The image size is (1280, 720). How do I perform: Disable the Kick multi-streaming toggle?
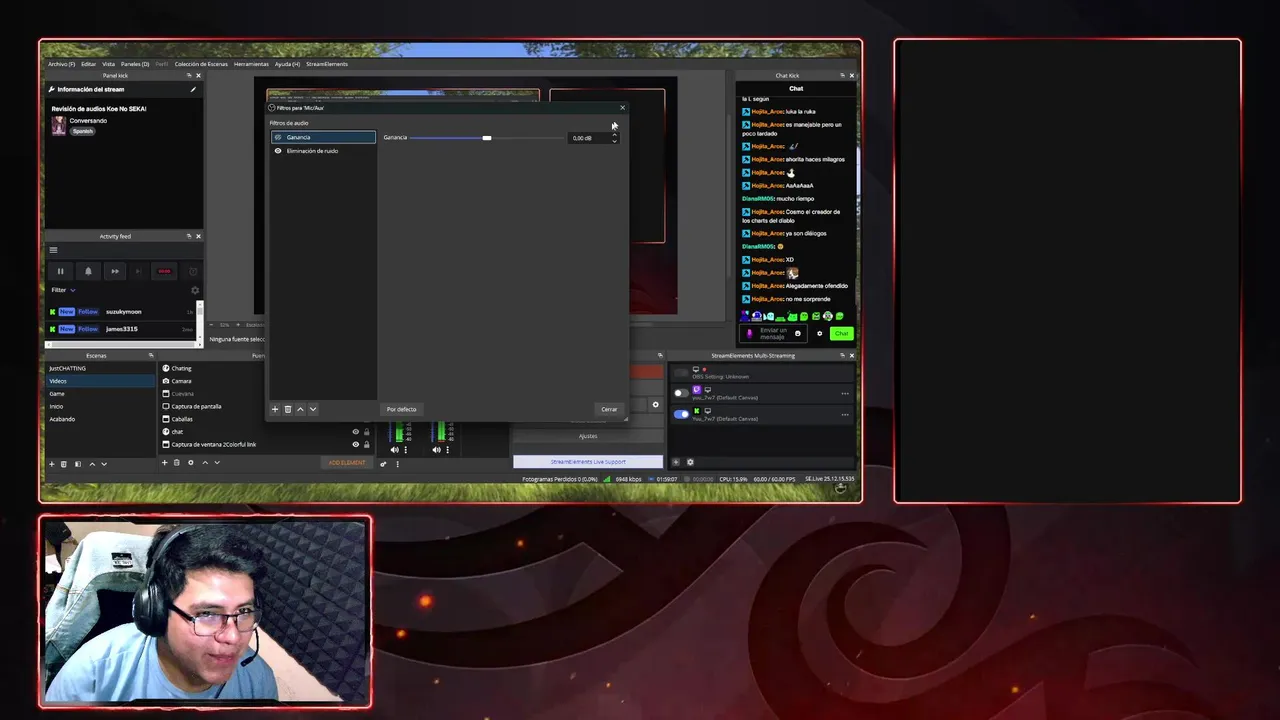coord(681,414)
